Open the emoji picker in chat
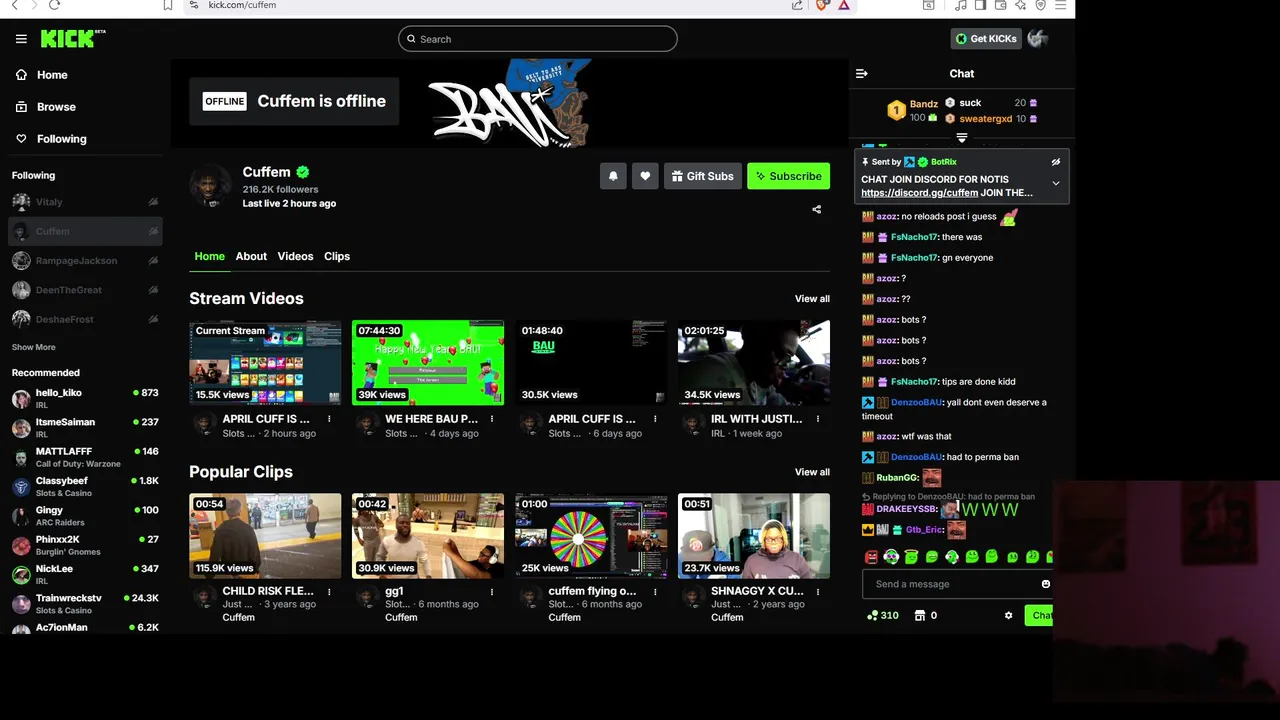This screenshot has height=720, width=1280. click(x=1046, y=584)
